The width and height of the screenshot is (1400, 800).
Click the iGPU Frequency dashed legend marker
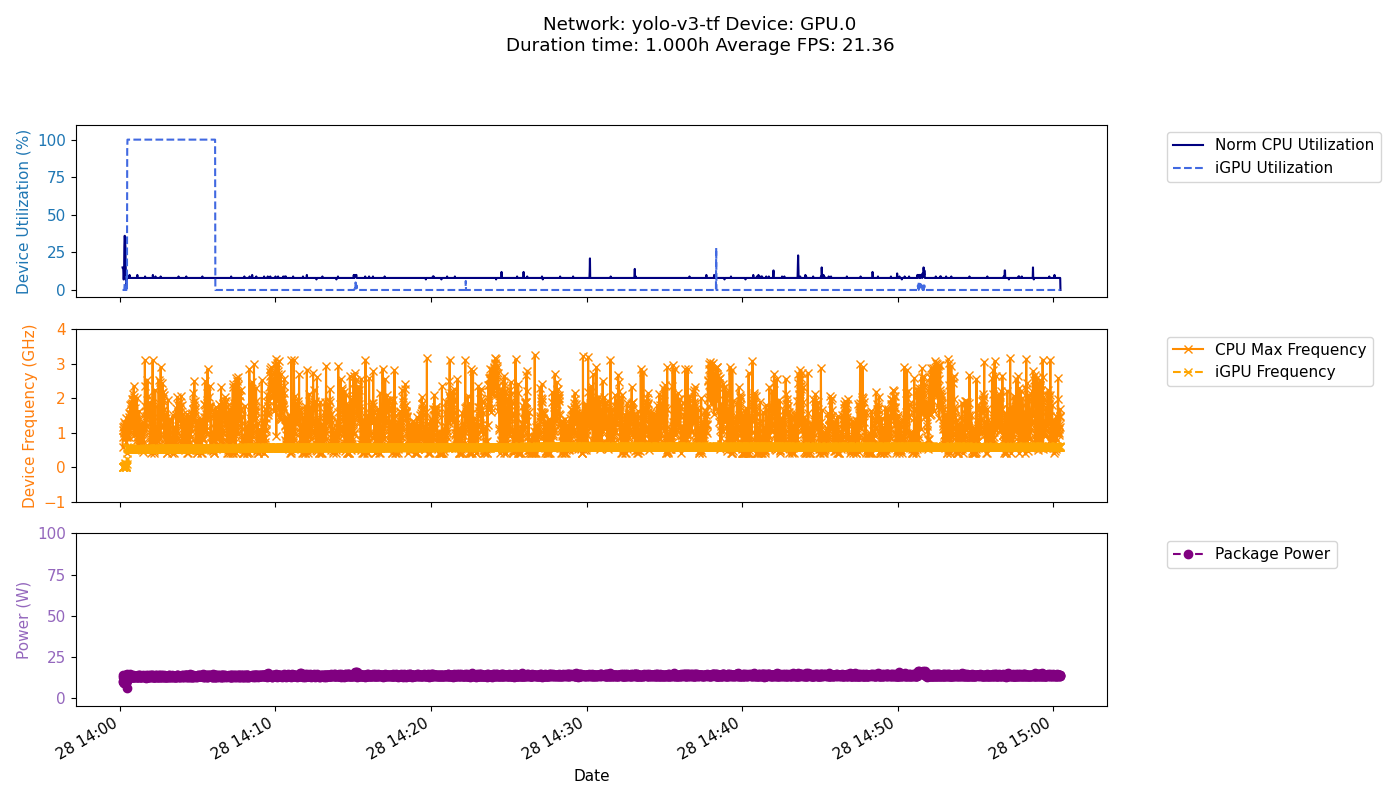point(1191,372)
